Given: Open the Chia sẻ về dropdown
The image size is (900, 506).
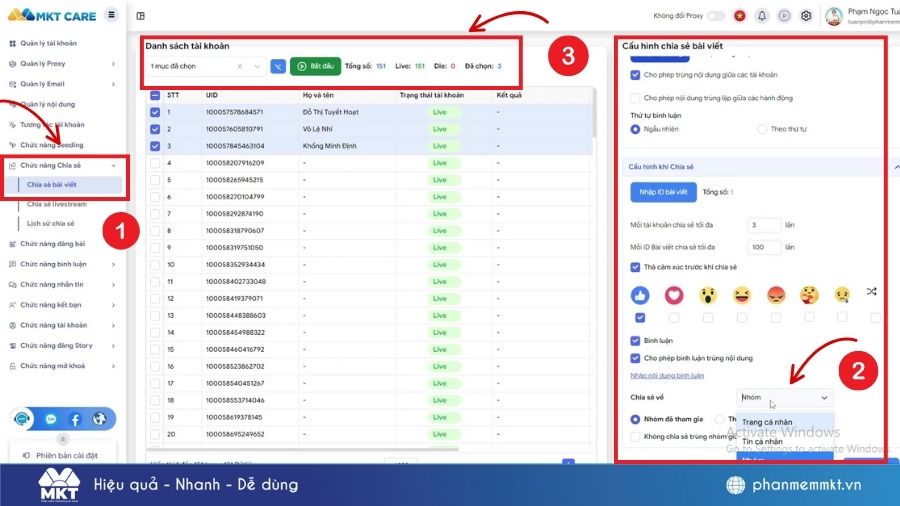Looking at the screenshot, I should (x=784, y=398).
